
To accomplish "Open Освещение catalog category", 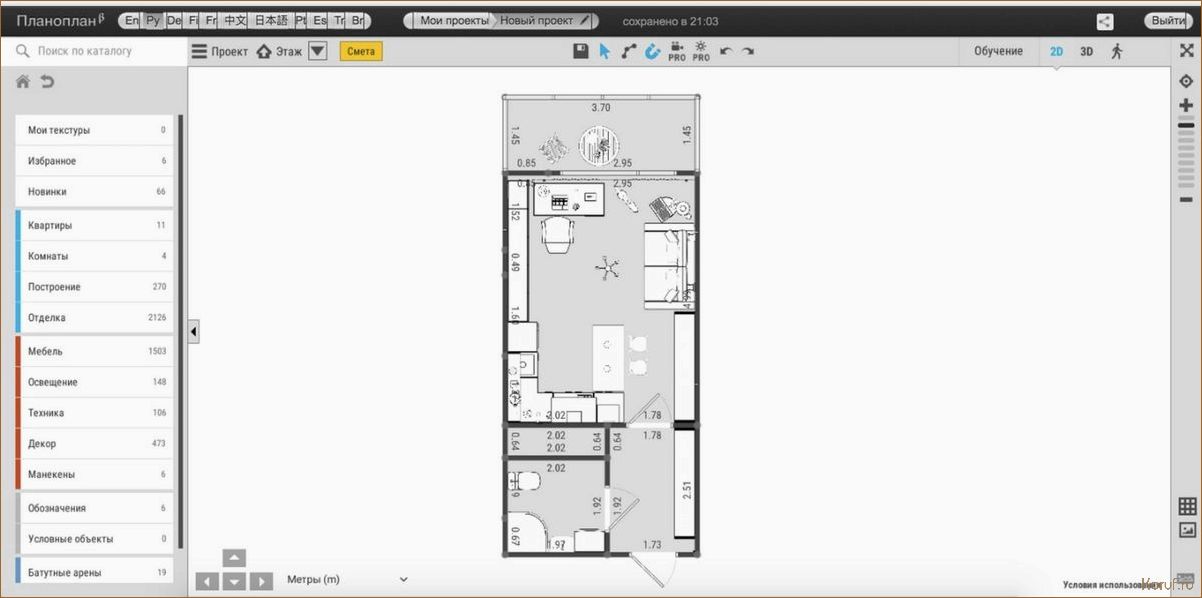I will tap(95, 382).
